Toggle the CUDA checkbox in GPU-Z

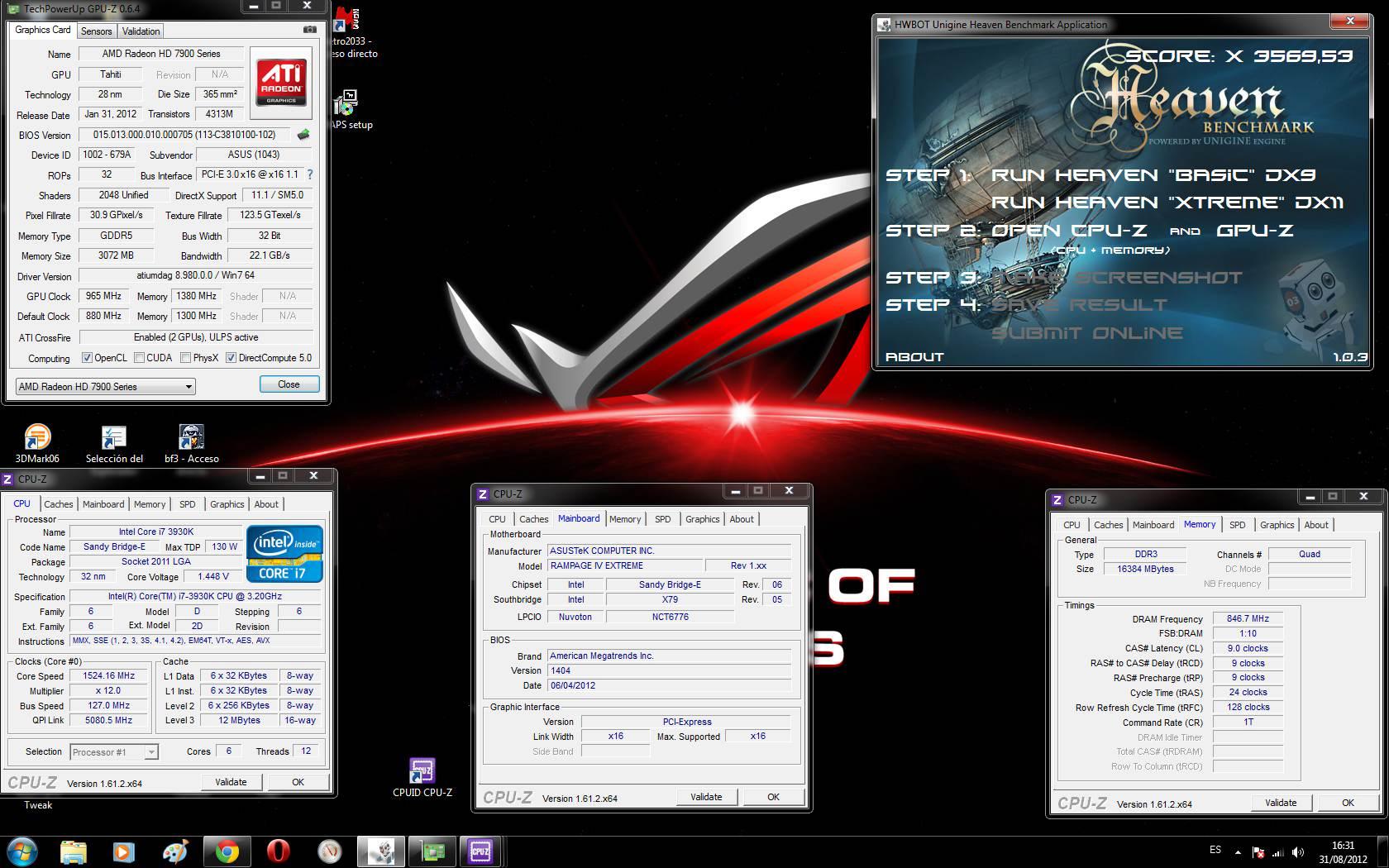tap(139, 358)
